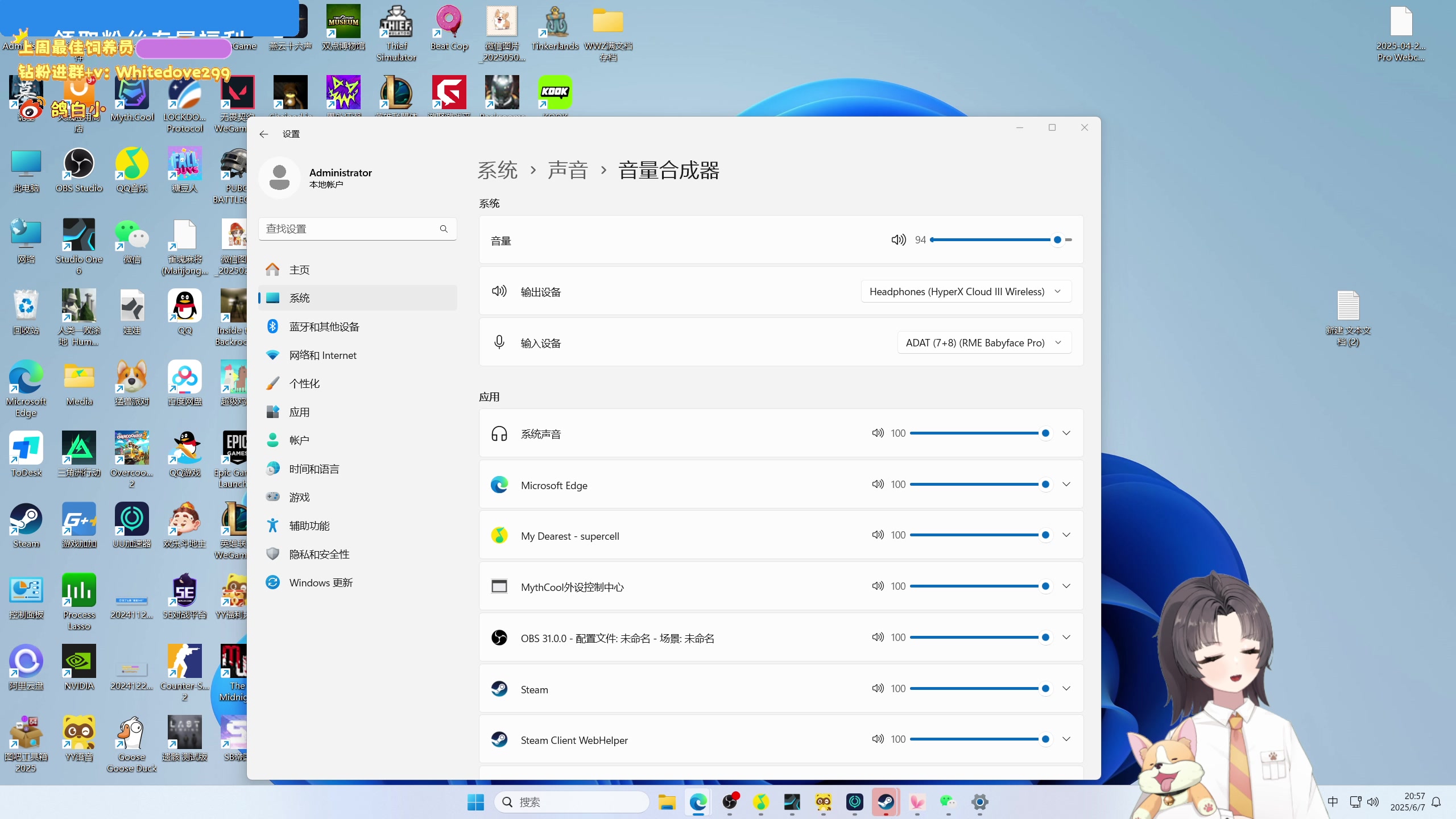Expand My Dearest - supercell row chevron
The width and height of the screenshot is (1456, 819).
[x=1066, y=535]
